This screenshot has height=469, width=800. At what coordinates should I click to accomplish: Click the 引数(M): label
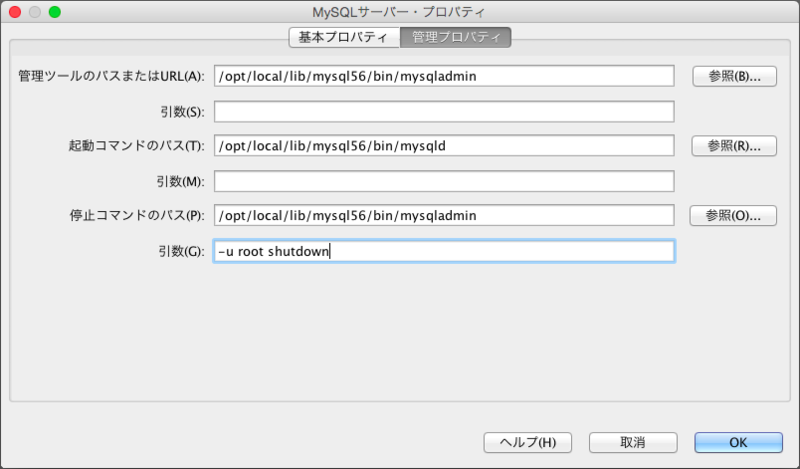180,181
